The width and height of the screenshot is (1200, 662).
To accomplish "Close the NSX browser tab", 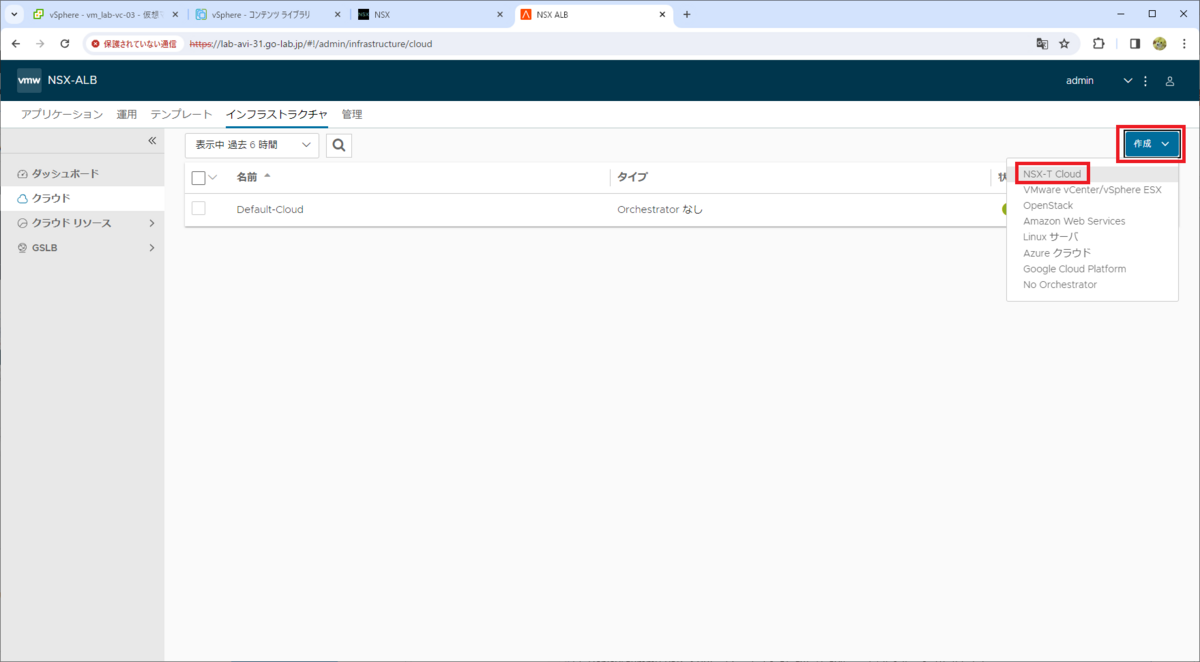I will coord(502,15).
